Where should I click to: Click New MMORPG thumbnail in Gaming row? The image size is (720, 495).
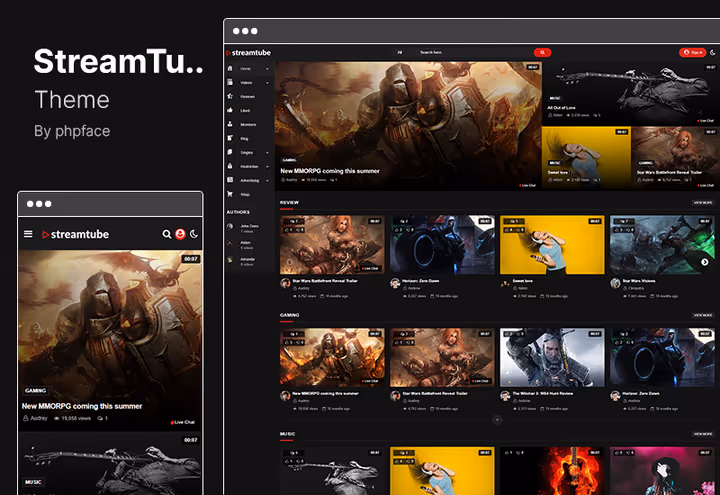332,357
